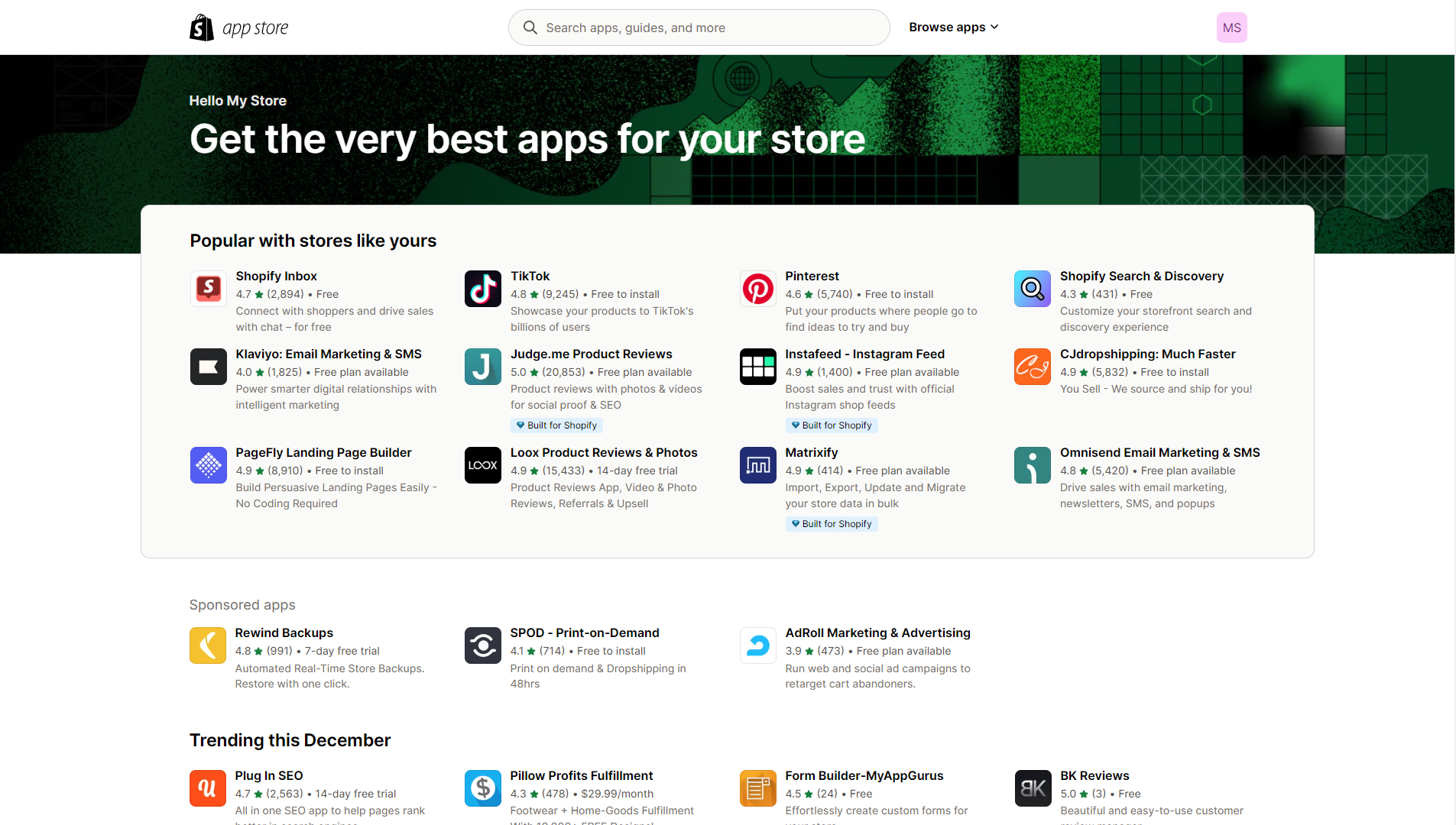1456x825 pixels.
Task: Open Loox Product Reviews & Photos link
Action: pyautogui.click(x=604, y=452)
